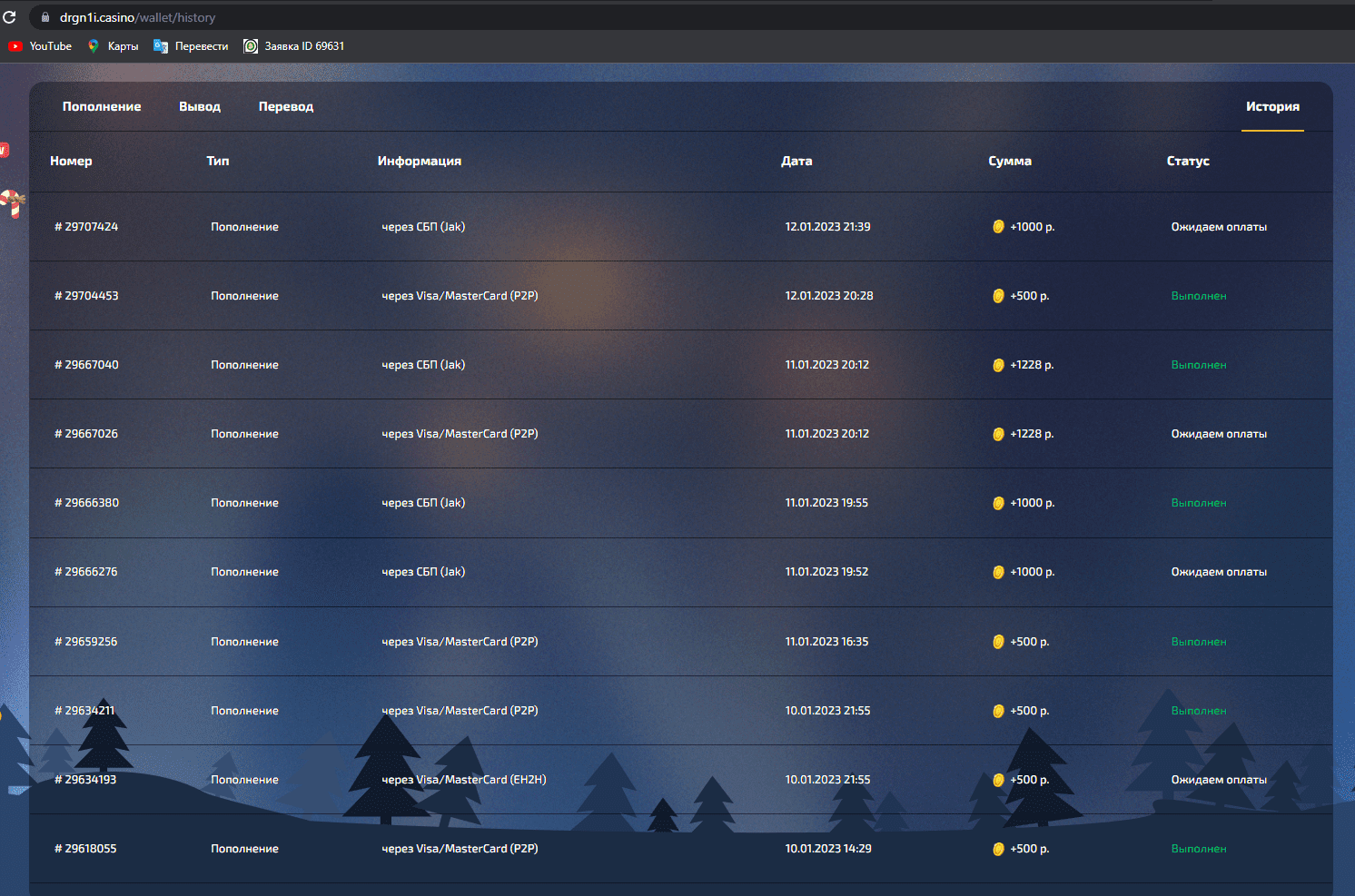Screen dimensions: 1355x896
Task: Open the YouTube bookmark
Action: (x=40, y=46)
